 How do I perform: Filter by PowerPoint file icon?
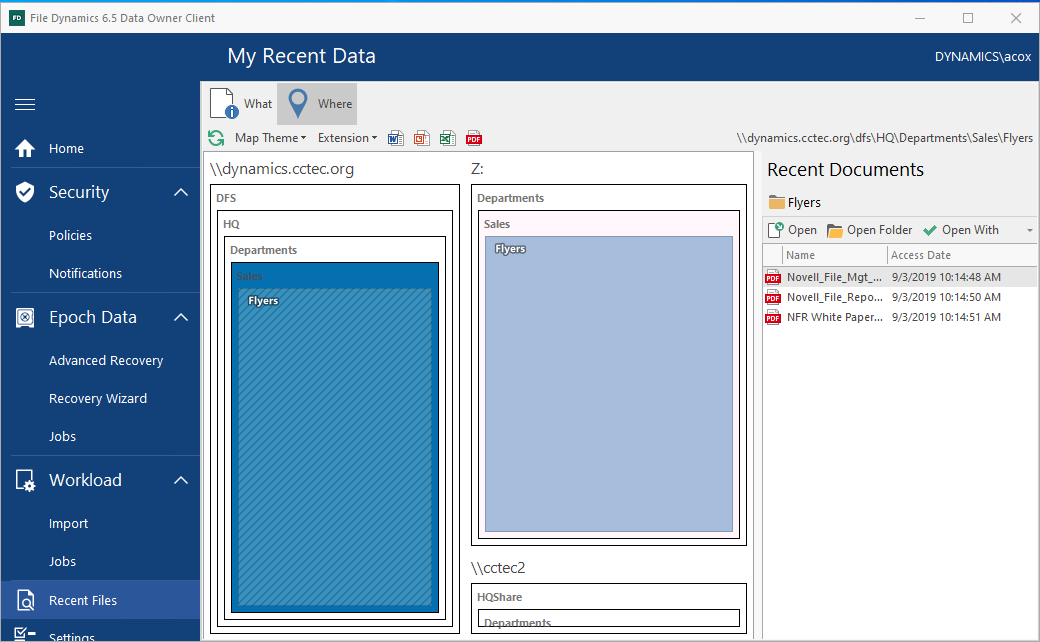click(422, 138)
